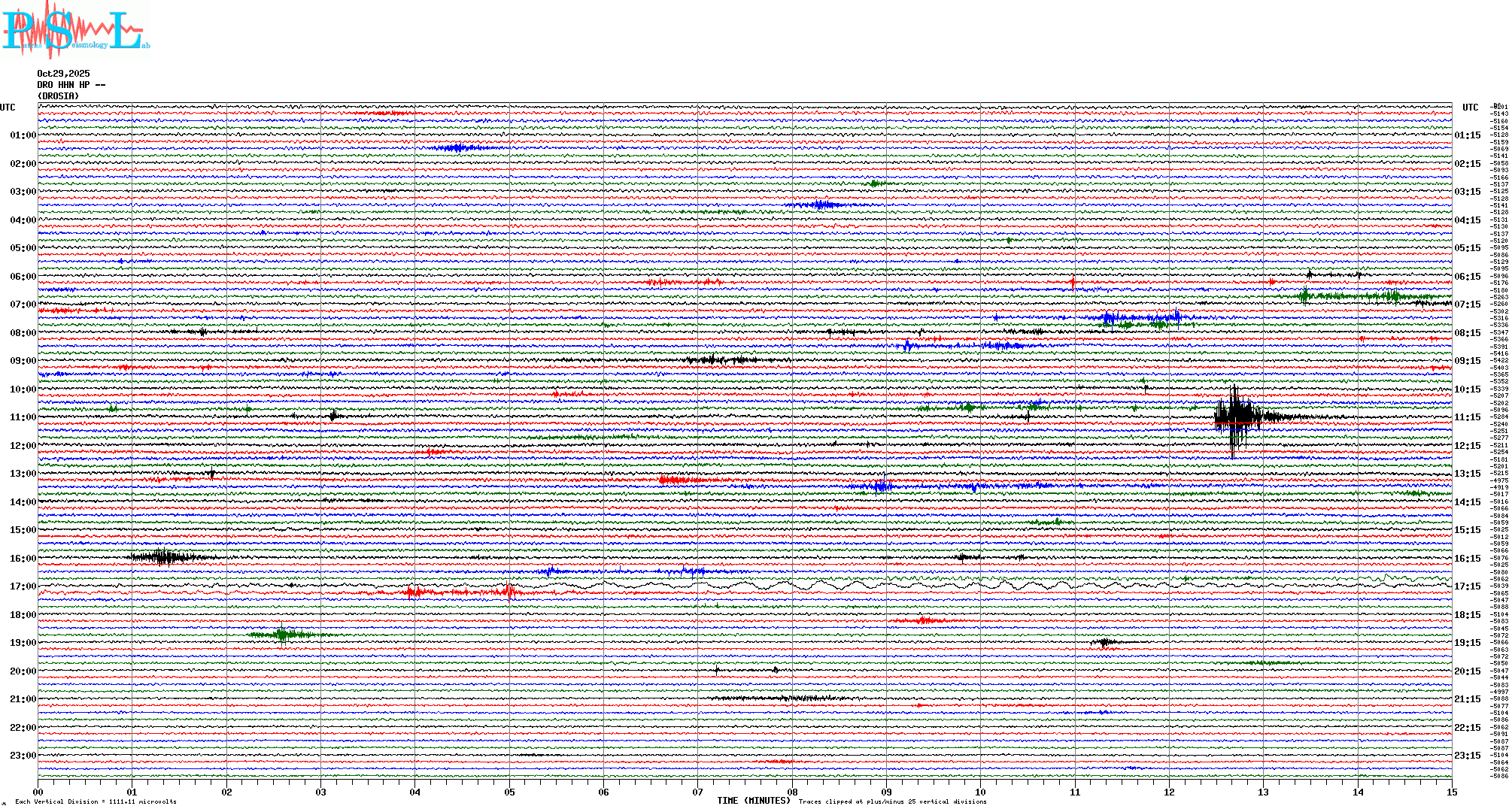
Task: Click the minute 15 tick label
Action: coord(1451,792)
